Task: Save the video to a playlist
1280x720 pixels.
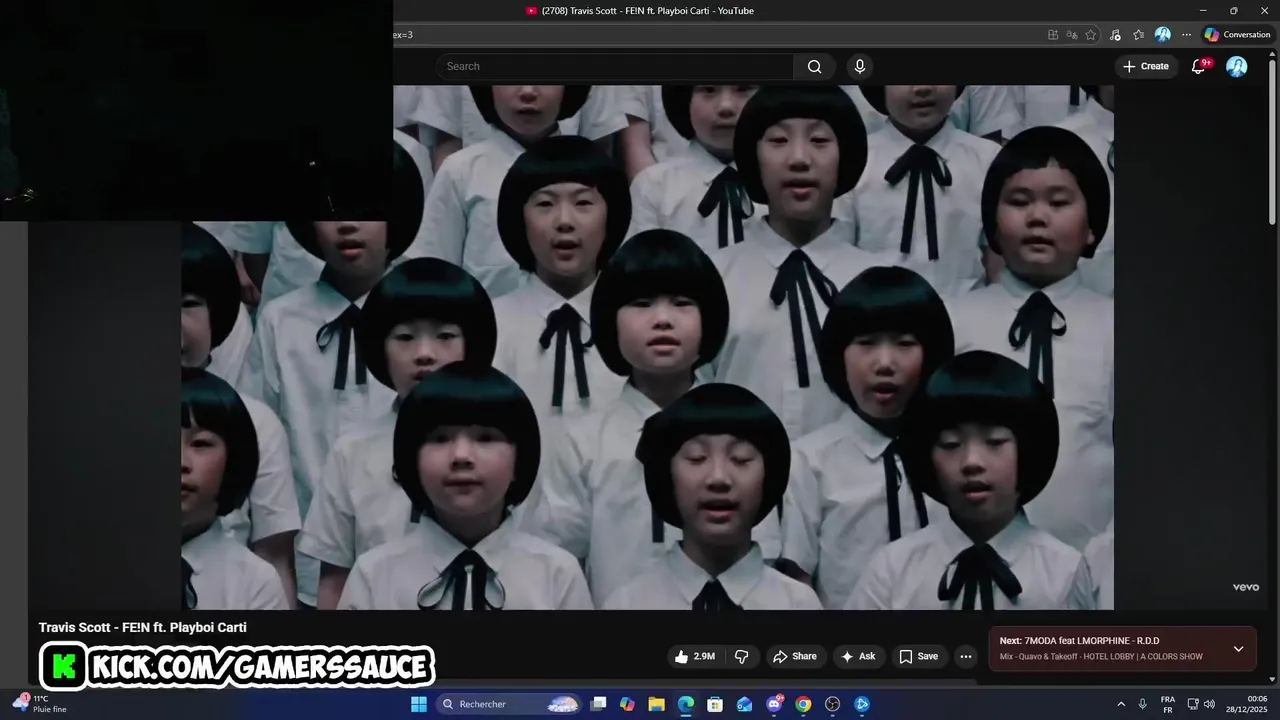Action: (x=918, y=656)
